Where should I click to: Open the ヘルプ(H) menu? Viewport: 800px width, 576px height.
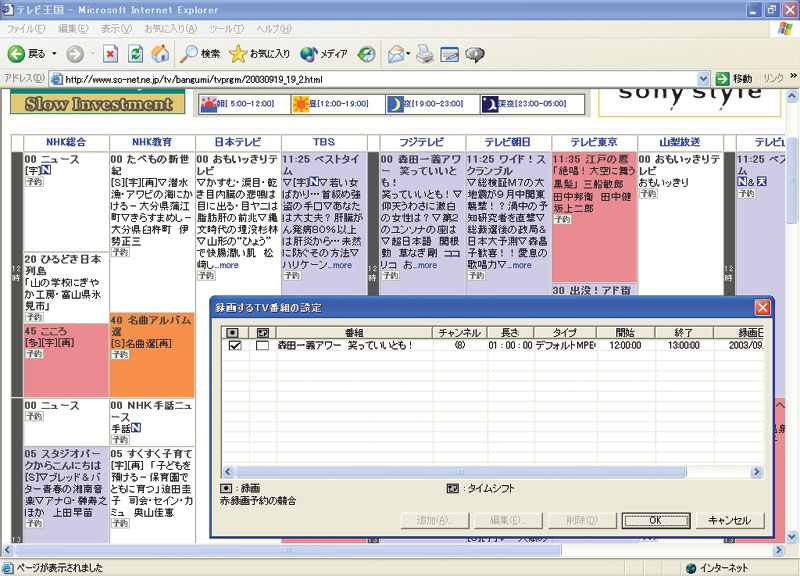point(274,29)
